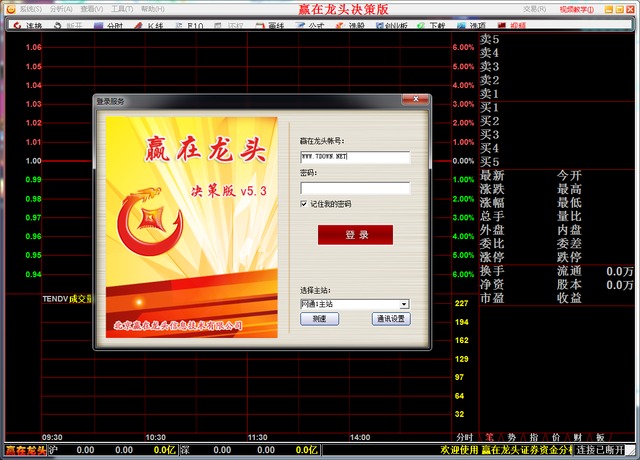
Task: Click the 赢在龙头帐号 account input field
Action: point(355,158)
